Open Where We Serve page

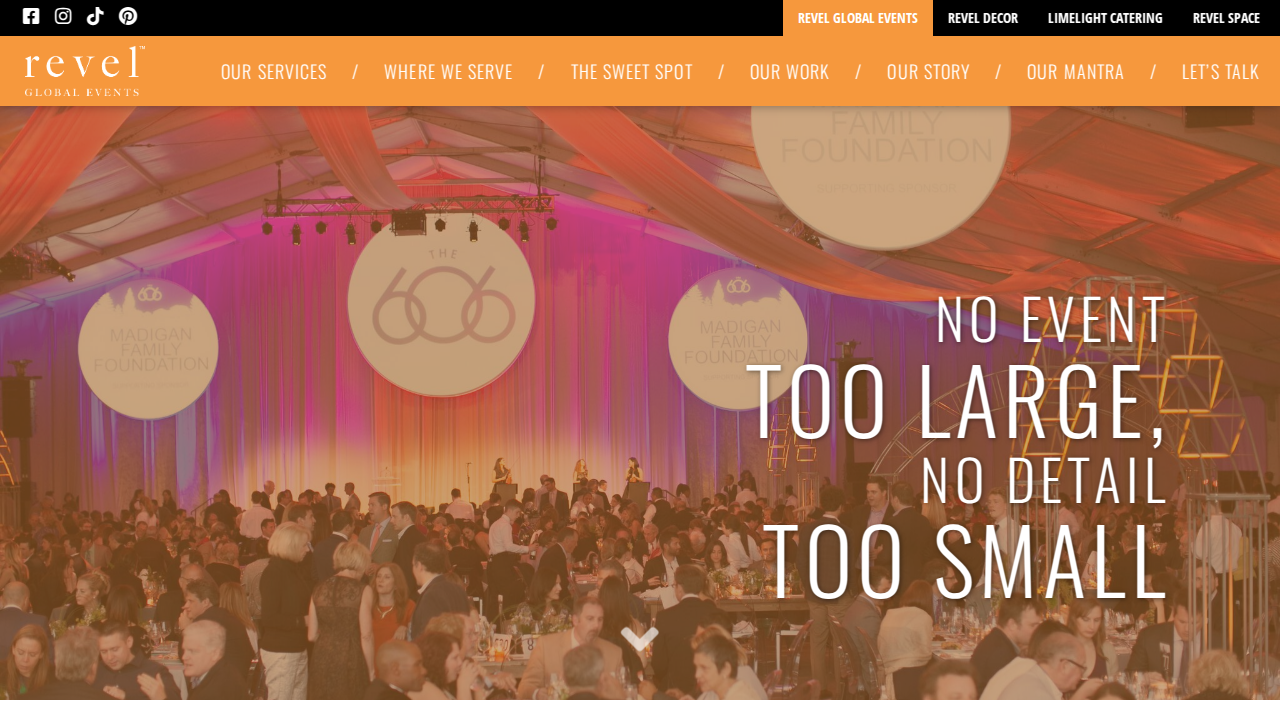[448, 71]
